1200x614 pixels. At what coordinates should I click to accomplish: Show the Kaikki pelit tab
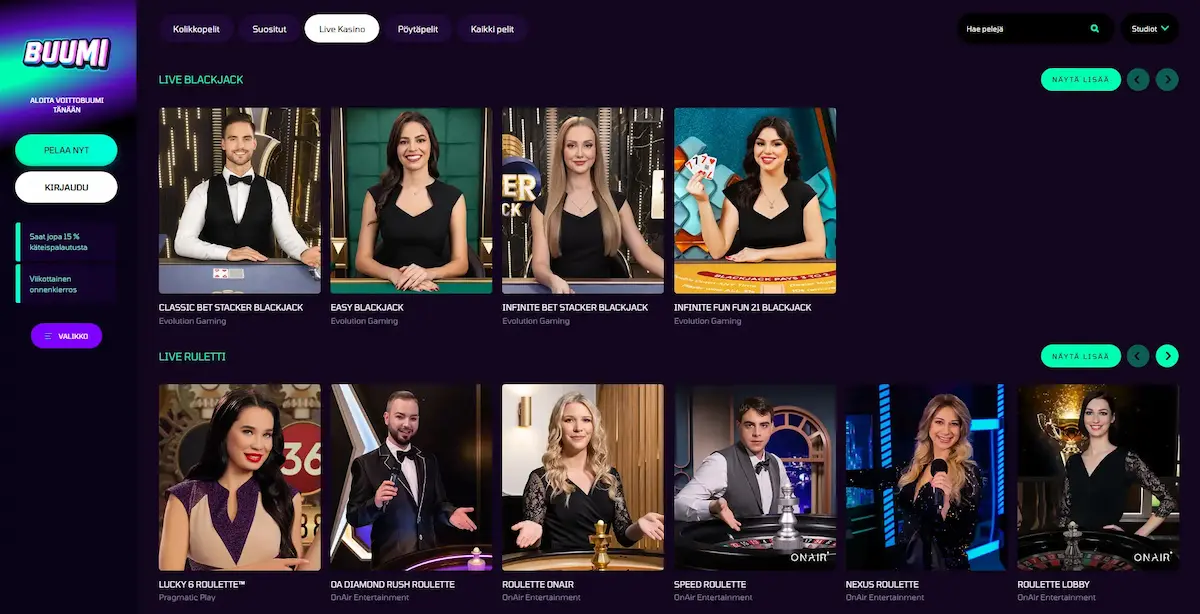492,29
